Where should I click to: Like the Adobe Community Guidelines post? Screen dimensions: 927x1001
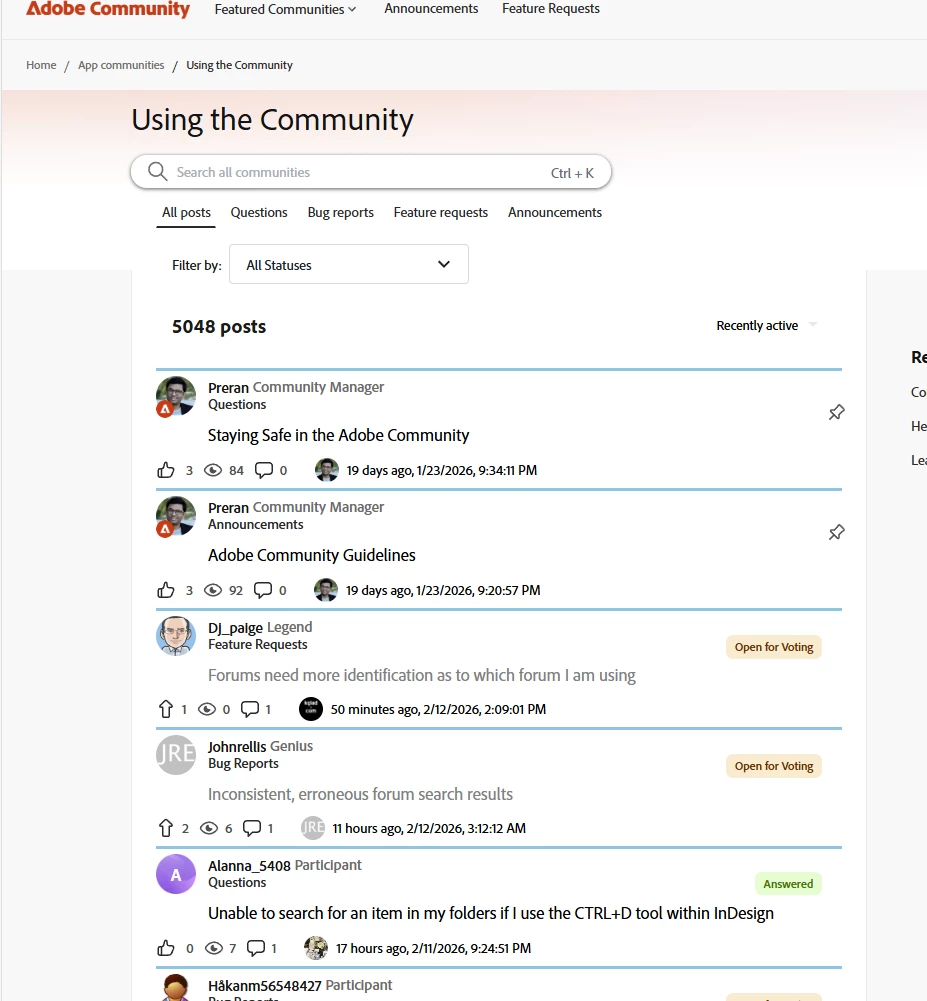click(166, 591)
